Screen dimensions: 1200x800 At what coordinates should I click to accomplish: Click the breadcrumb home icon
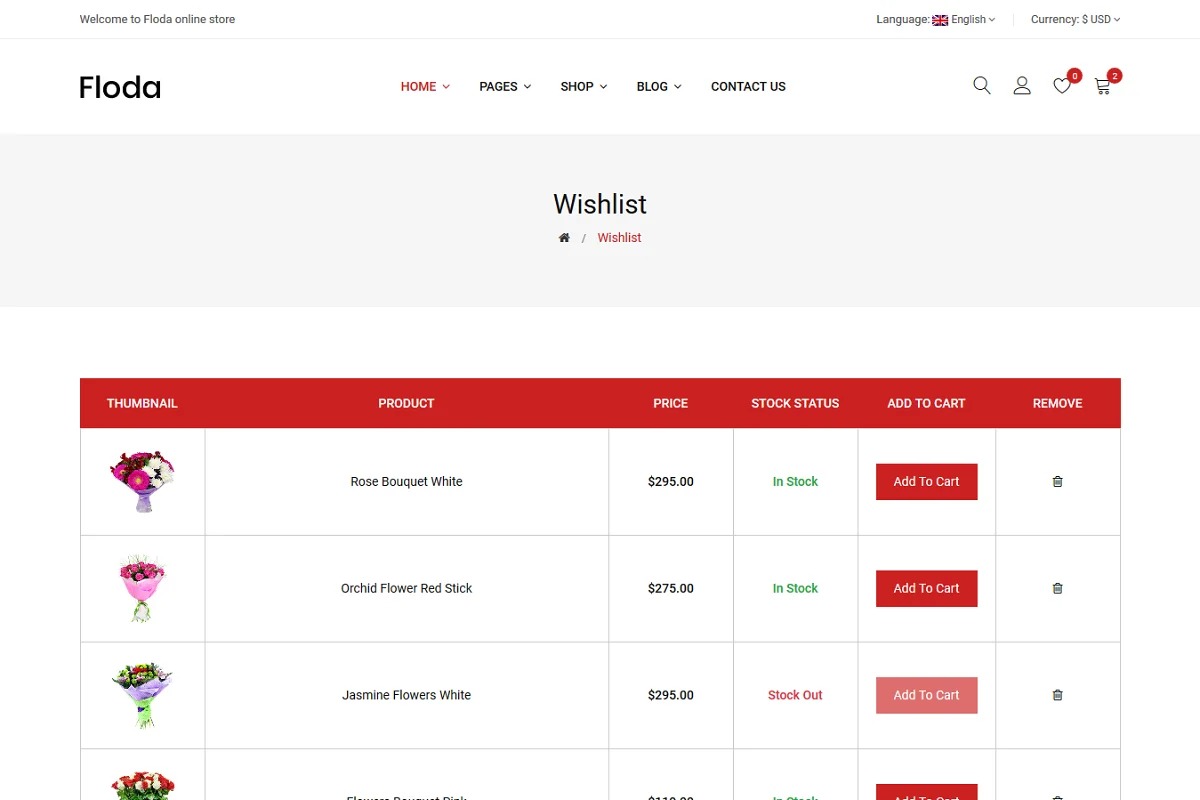[x=564, y=238]
